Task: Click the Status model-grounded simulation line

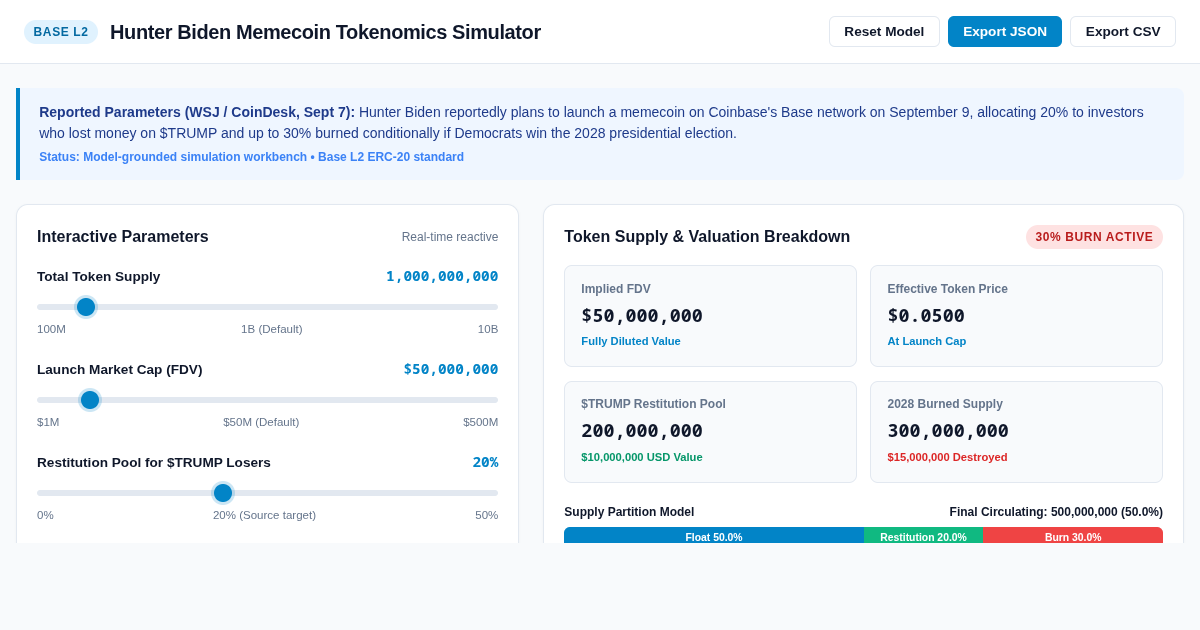Action: 251,157
